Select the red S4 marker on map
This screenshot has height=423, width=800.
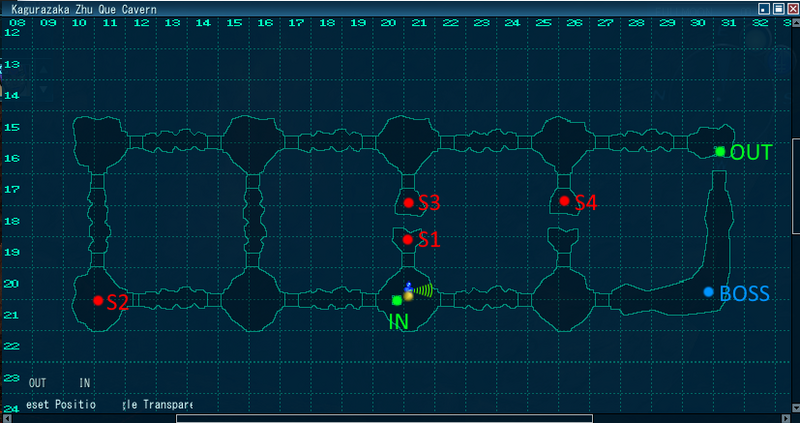[565, 201]
